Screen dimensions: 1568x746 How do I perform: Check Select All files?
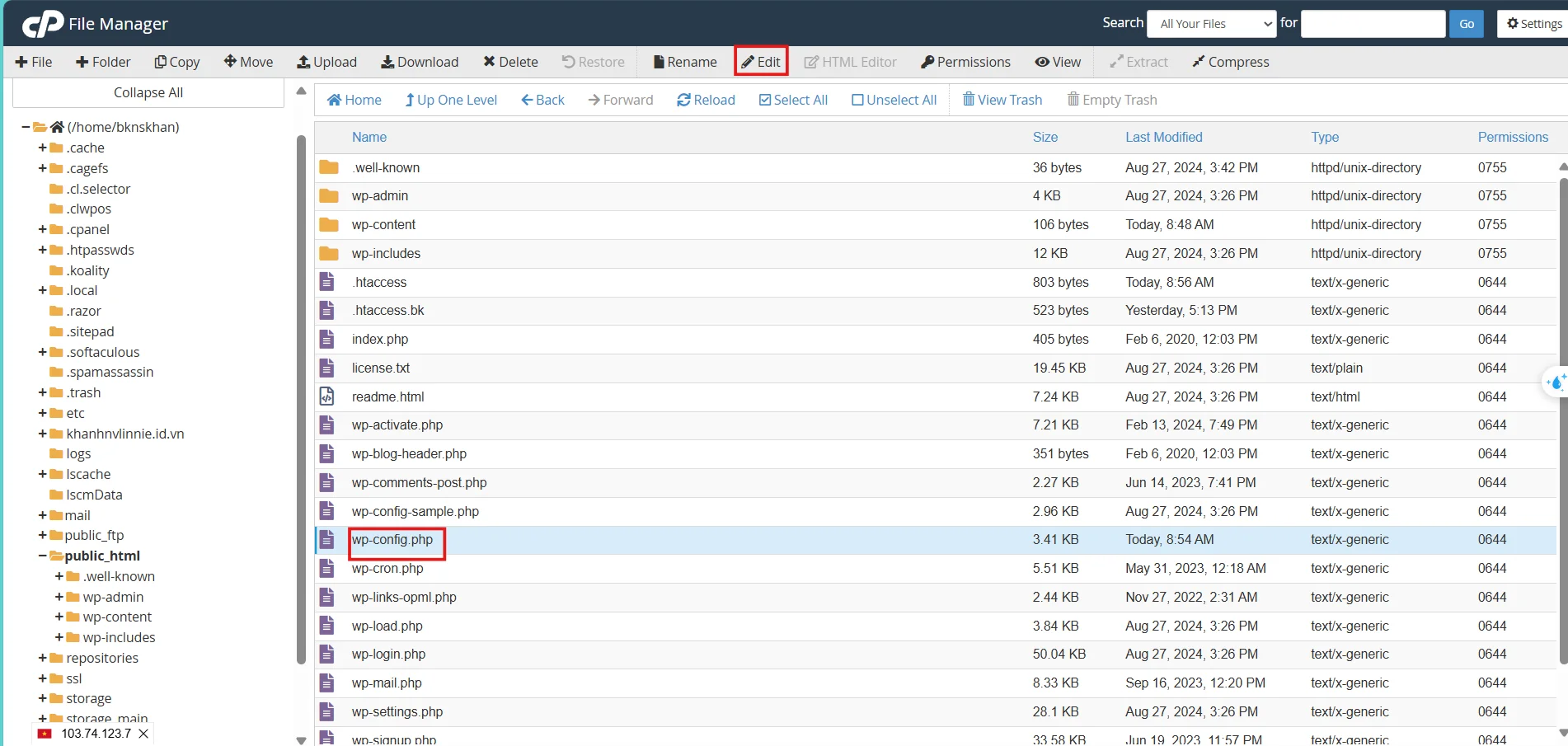pos(793,100)
